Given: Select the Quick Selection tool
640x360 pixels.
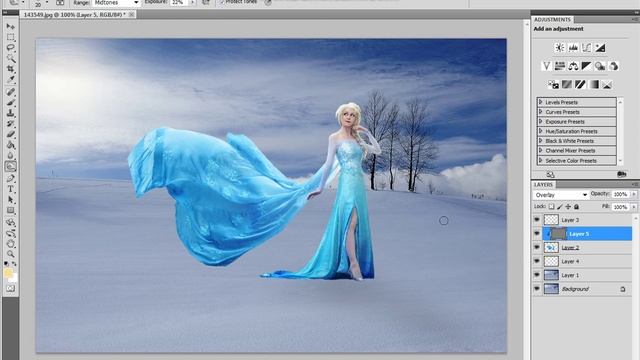Looking at the screenshot, I should coord(11,58).
